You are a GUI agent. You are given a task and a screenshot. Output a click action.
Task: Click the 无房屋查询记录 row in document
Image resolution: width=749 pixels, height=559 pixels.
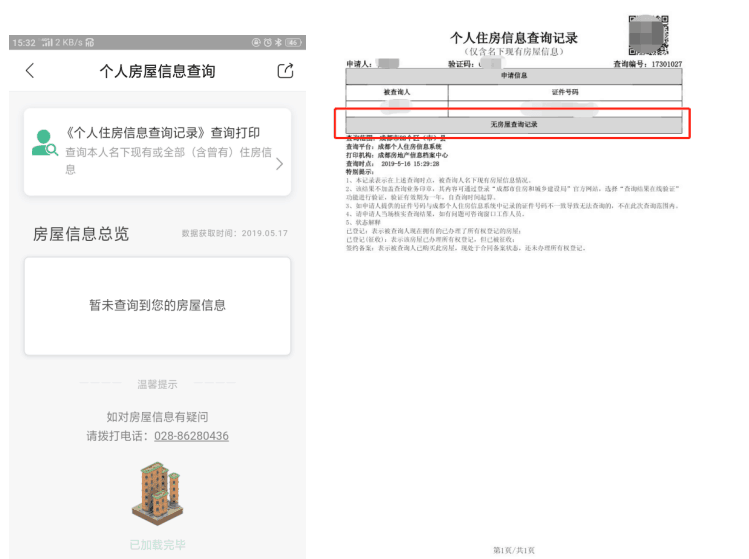click(x=515, y=124)
